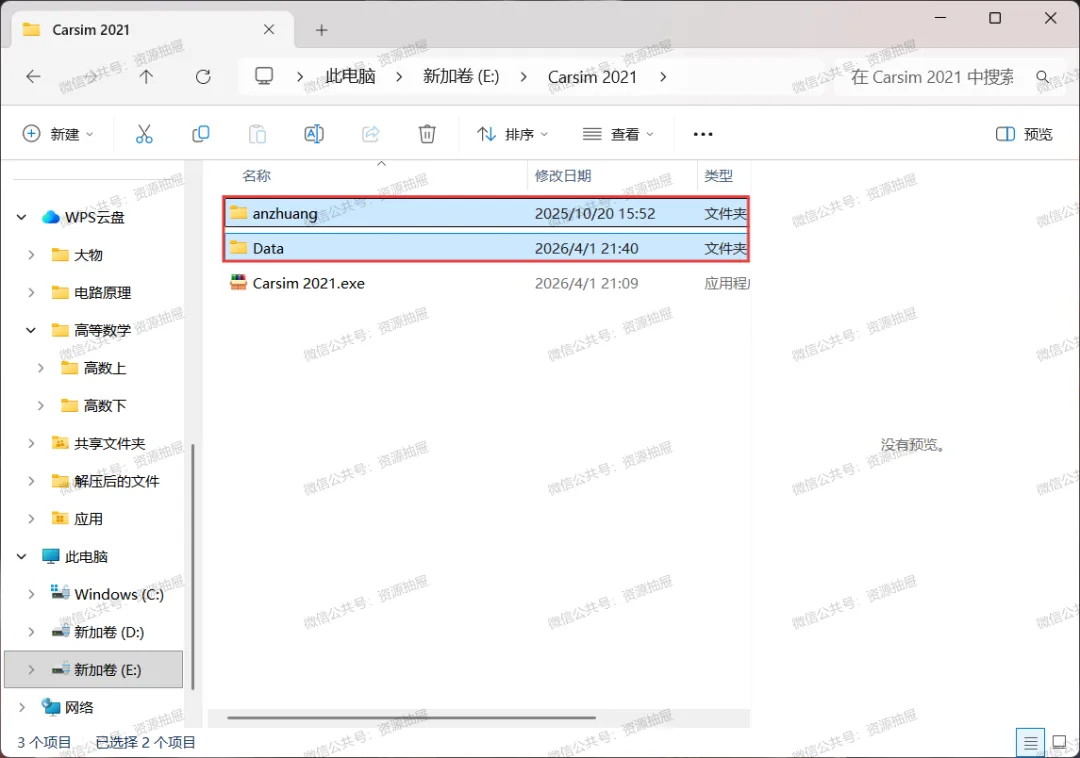Viewport: 1080px width, 758px height.
Task: Click the navigation pane vertical scrollbar
Action: [192, 566]
